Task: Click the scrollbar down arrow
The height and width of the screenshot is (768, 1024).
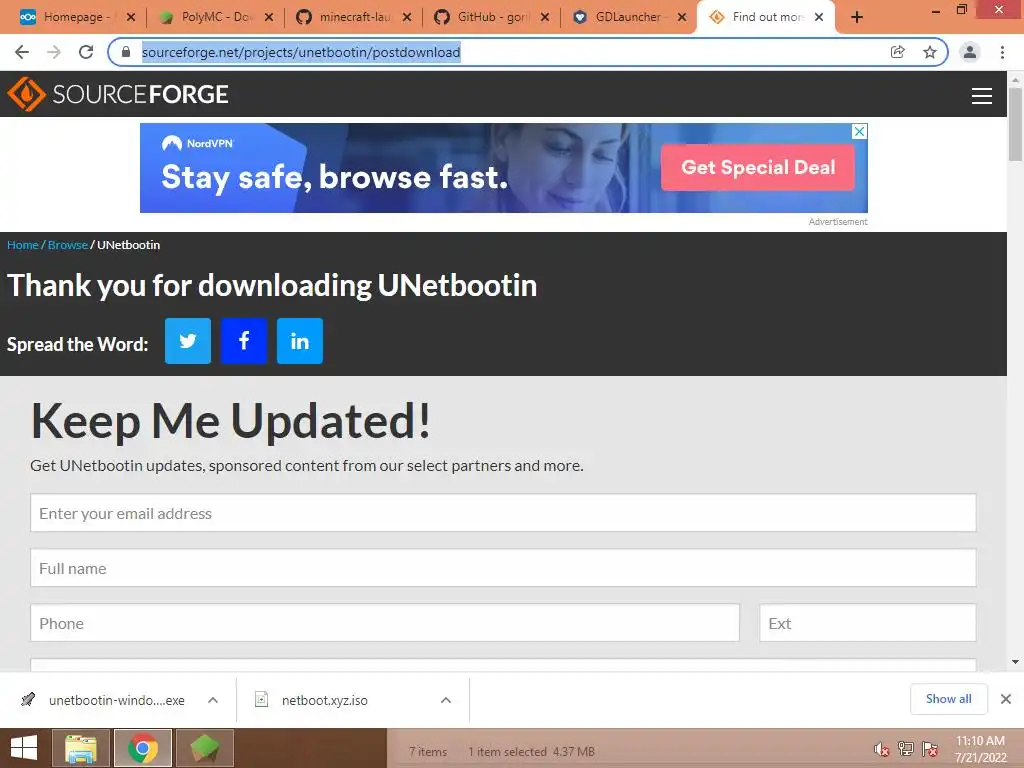Action: pos(1015,662)
